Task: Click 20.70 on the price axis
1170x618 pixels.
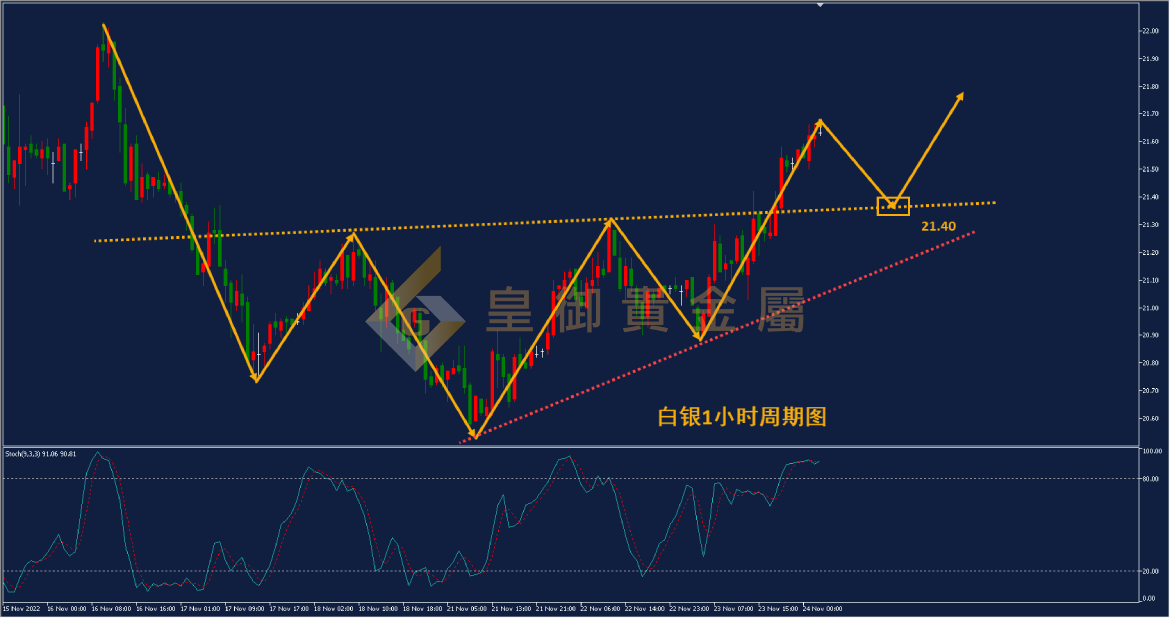Action: [x=1150, y=391]
